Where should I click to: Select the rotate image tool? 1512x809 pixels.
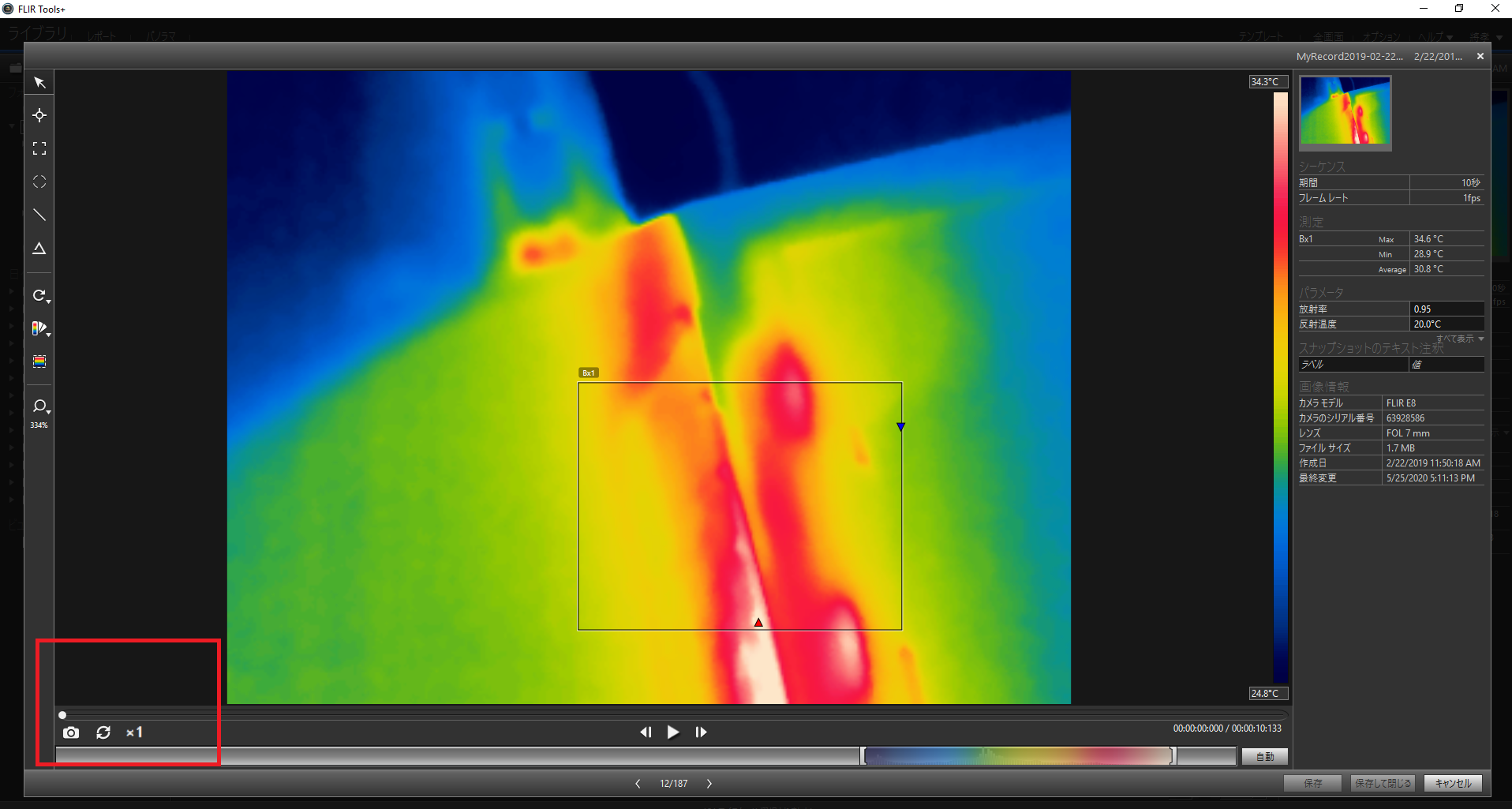click(x=37, y=295)
